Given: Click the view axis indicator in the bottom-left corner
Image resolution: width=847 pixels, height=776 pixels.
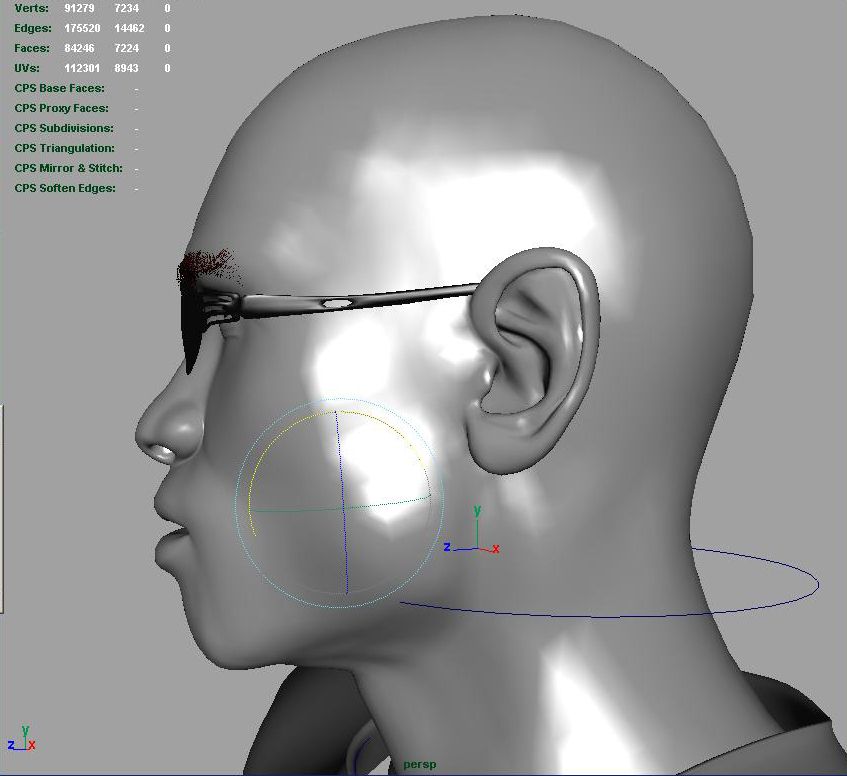Looking at the screenshot, I should pos(22,740).
